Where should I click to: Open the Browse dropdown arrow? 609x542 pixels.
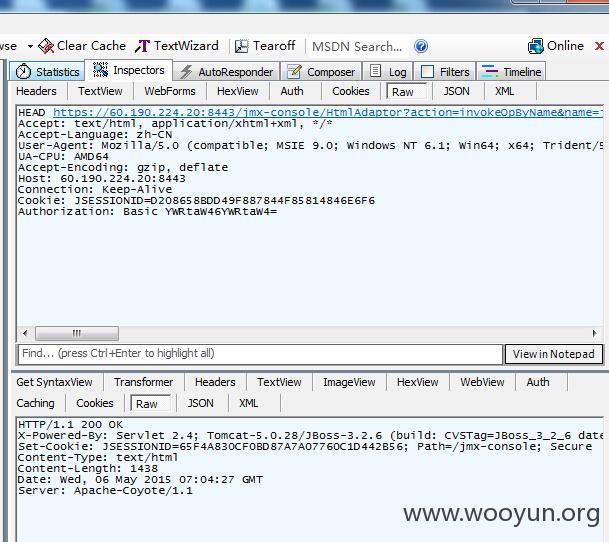point(30,46)
